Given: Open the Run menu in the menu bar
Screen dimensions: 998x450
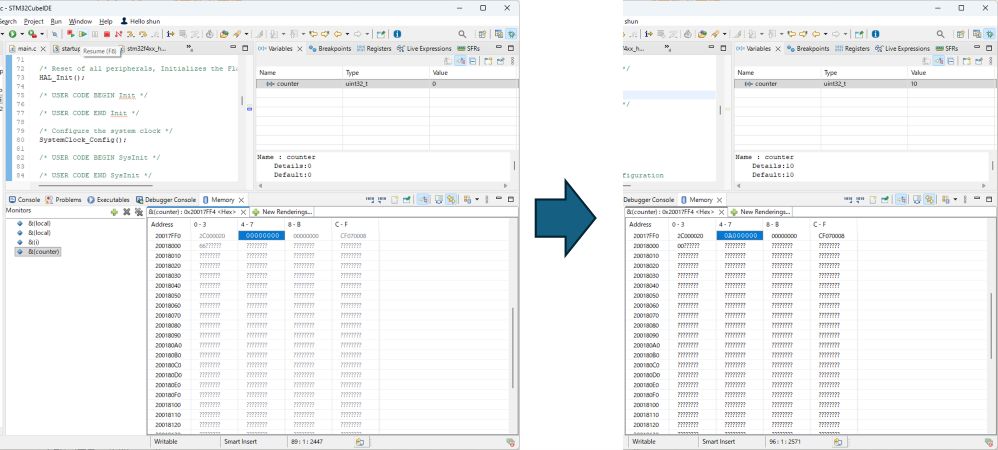Looking at the screenshot, I should coord(55,20).
